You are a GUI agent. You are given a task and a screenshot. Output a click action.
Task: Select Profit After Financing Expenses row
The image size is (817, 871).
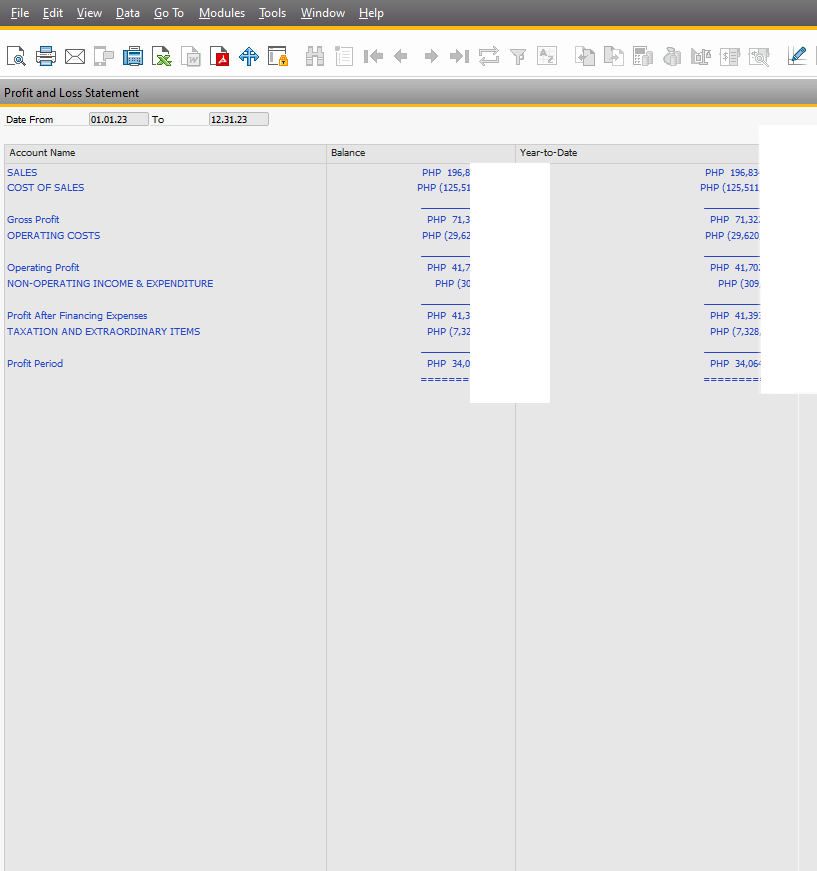(77, 316)
